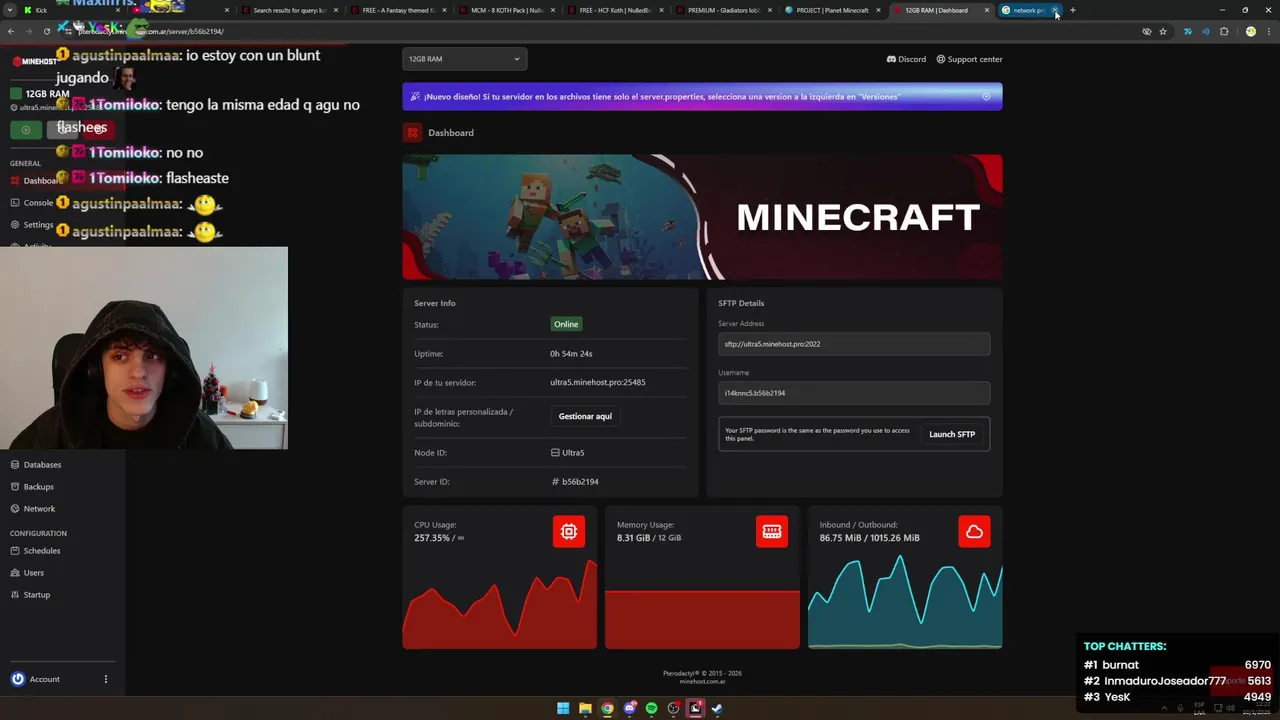Open Account three-dot options menu
Screen dimensions: 1280x720
click(x=106, y=679)
